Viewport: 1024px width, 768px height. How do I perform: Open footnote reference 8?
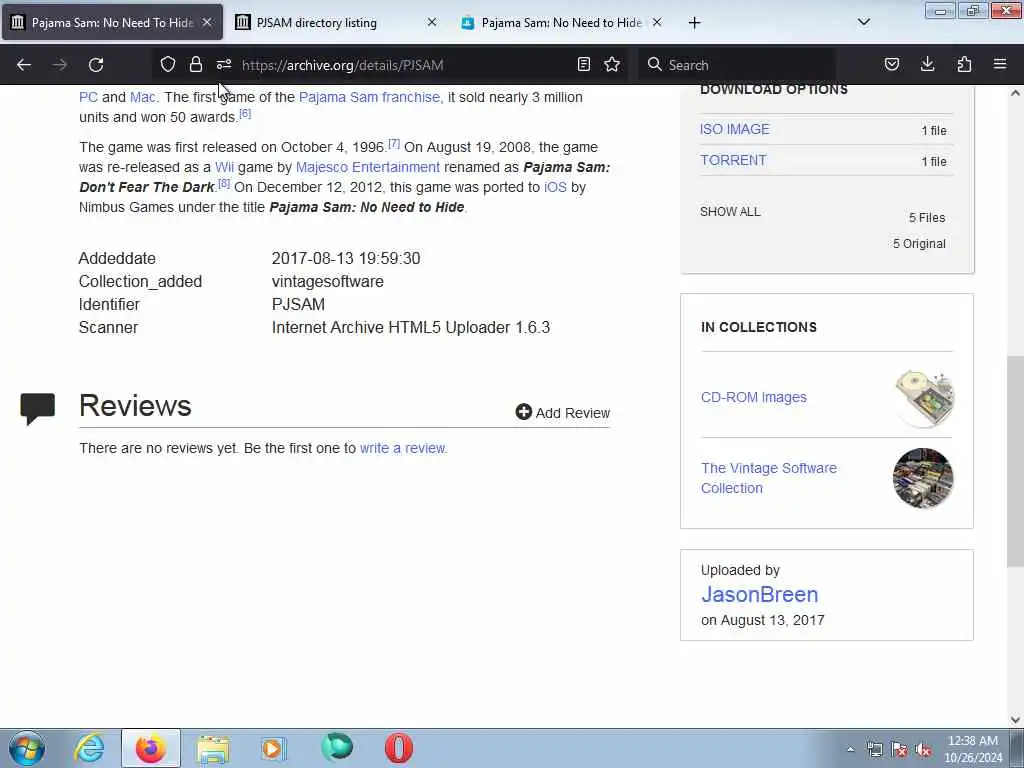tap(224, 184)
